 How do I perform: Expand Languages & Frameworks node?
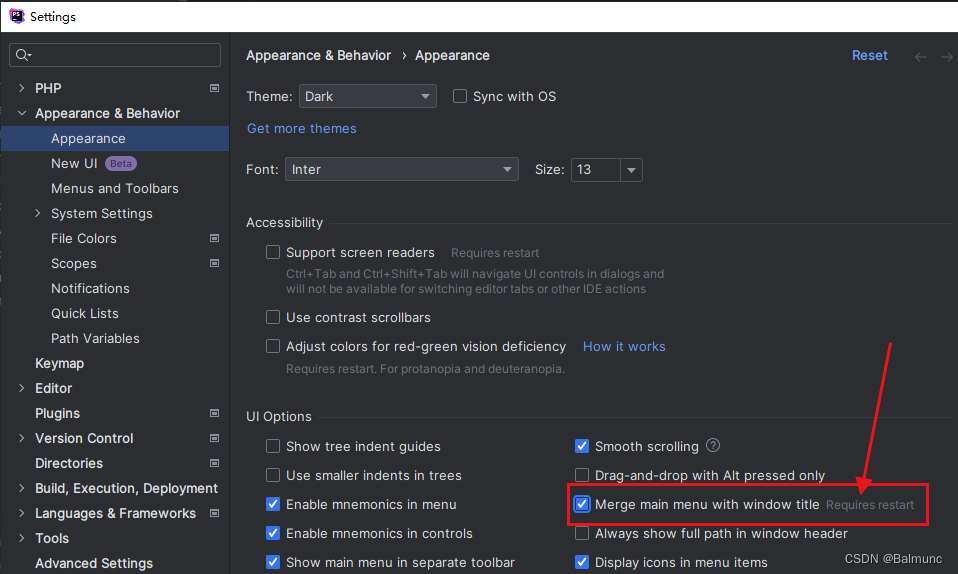(22, 513)
